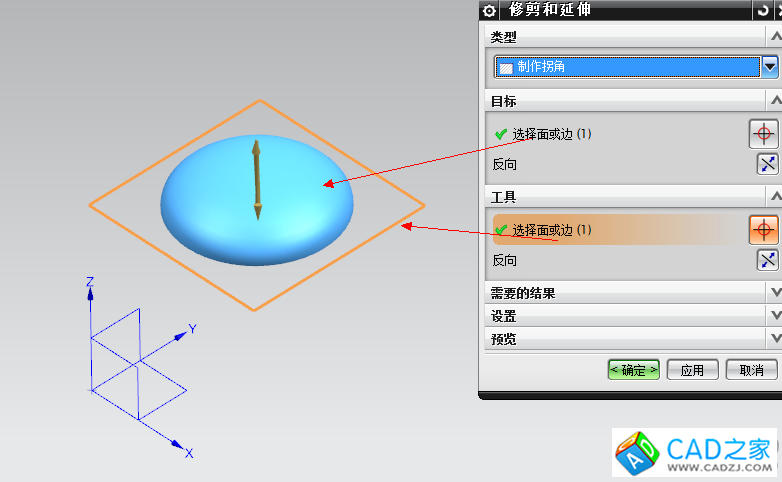Click the 应用 button
782x482 pixels.
pyautogui.click(x=692, y=370)
